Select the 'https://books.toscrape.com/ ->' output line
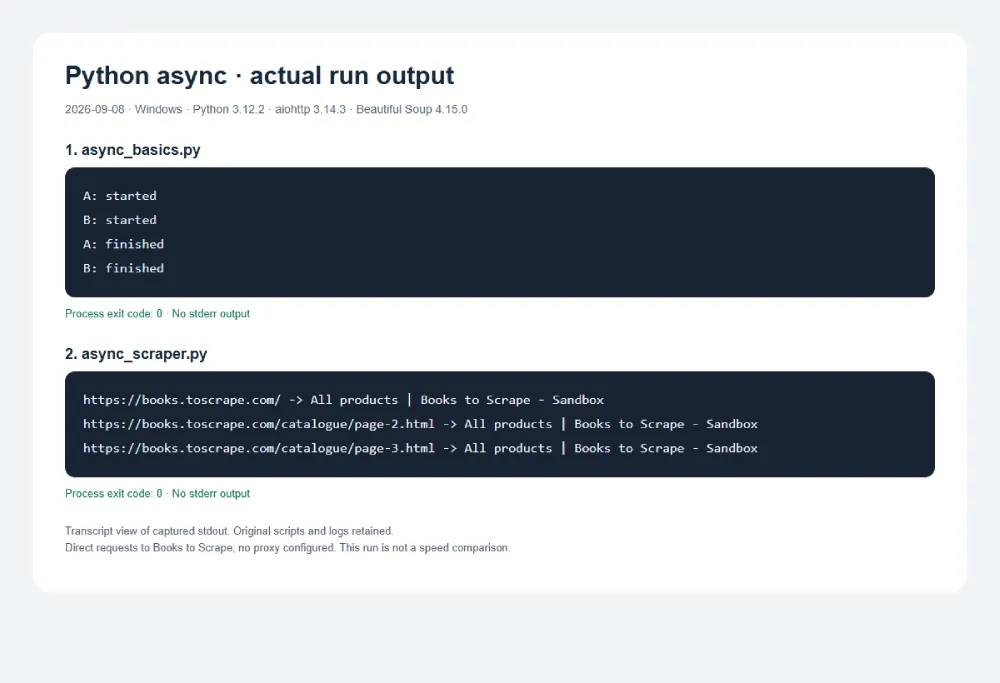The image size is (1000, 683). (343, 400)
